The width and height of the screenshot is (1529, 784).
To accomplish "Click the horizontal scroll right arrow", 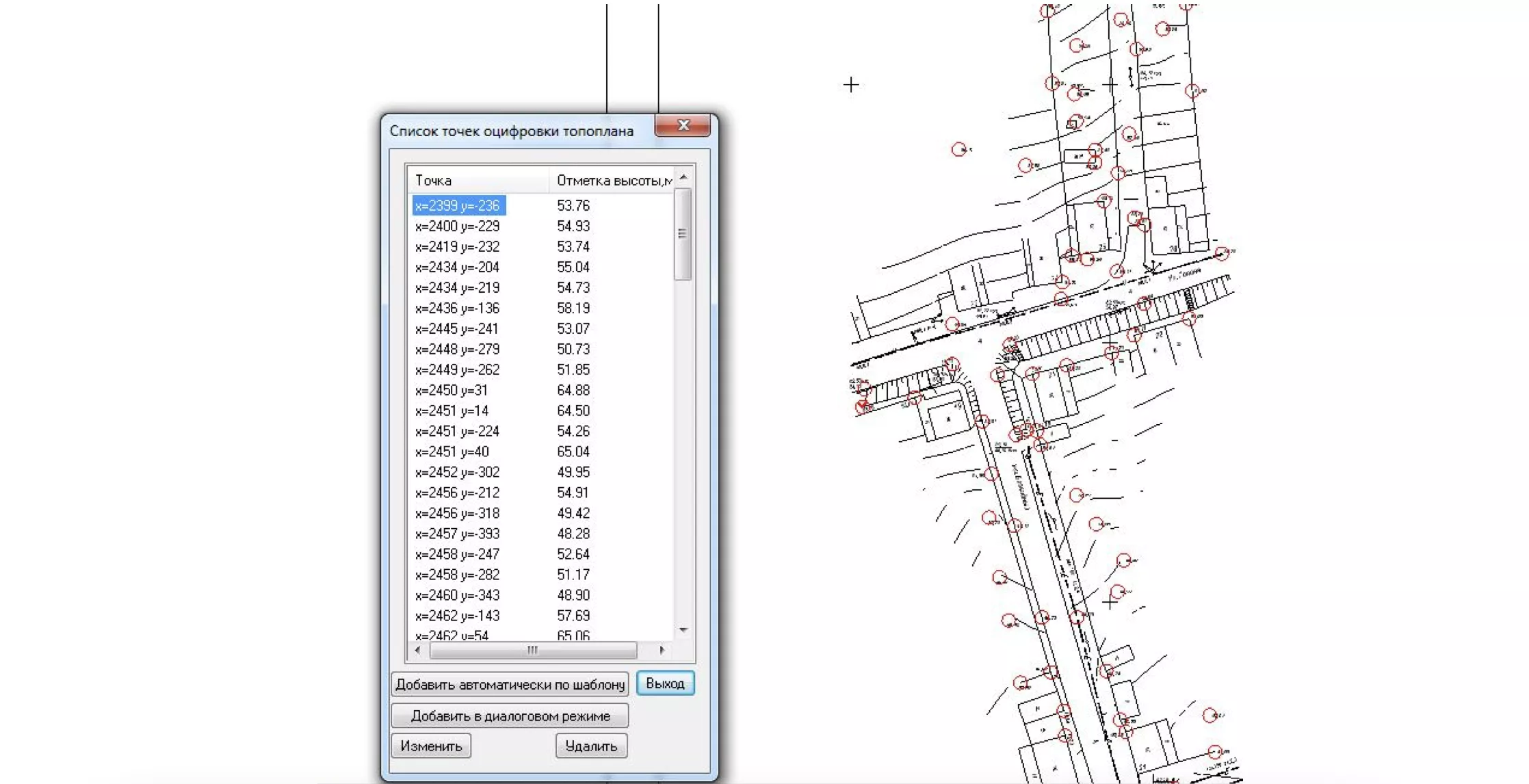I will click(662, 650).
